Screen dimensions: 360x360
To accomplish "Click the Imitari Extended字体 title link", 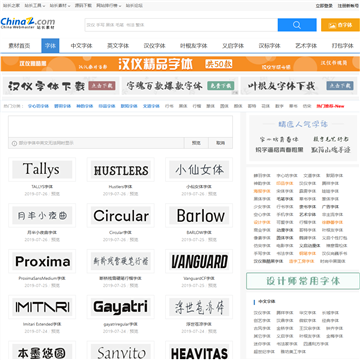I will pos(42,324).
